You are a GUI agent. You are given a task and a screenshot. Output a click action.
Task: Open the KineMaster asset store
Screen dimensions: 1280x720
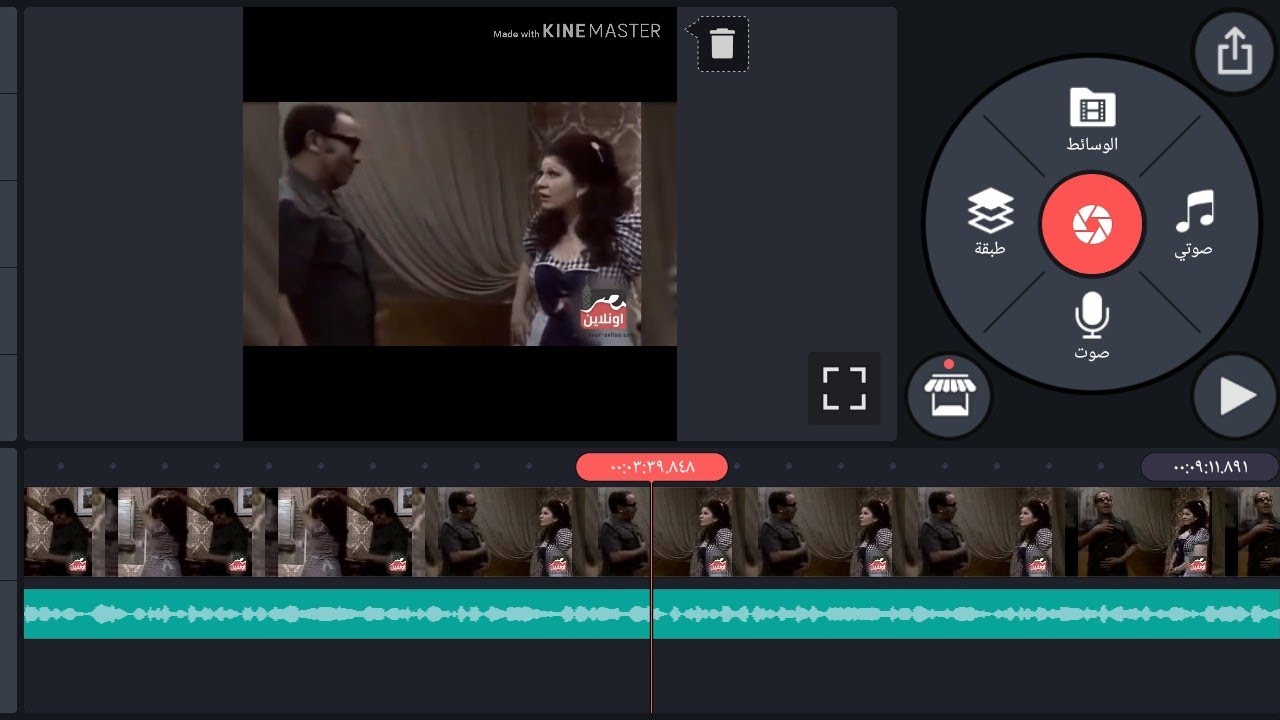[x=948, y=396]
